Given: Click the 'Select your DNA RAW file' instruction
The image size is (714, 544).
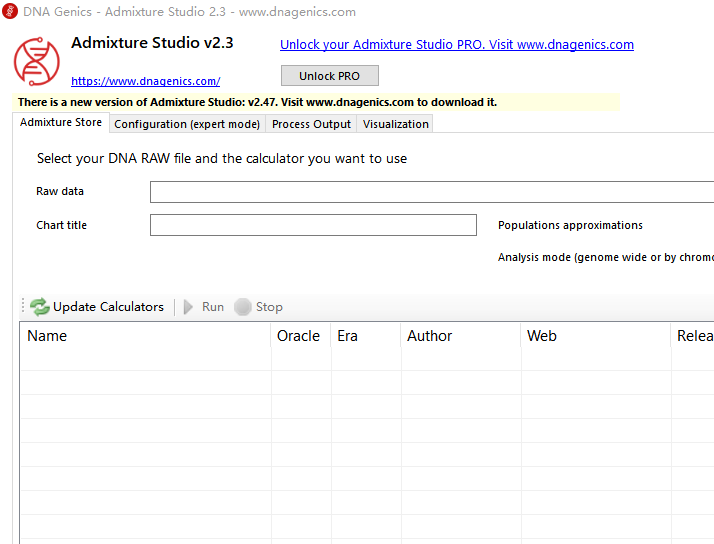Looking at the screenshot, I should (x=222, y=158).
